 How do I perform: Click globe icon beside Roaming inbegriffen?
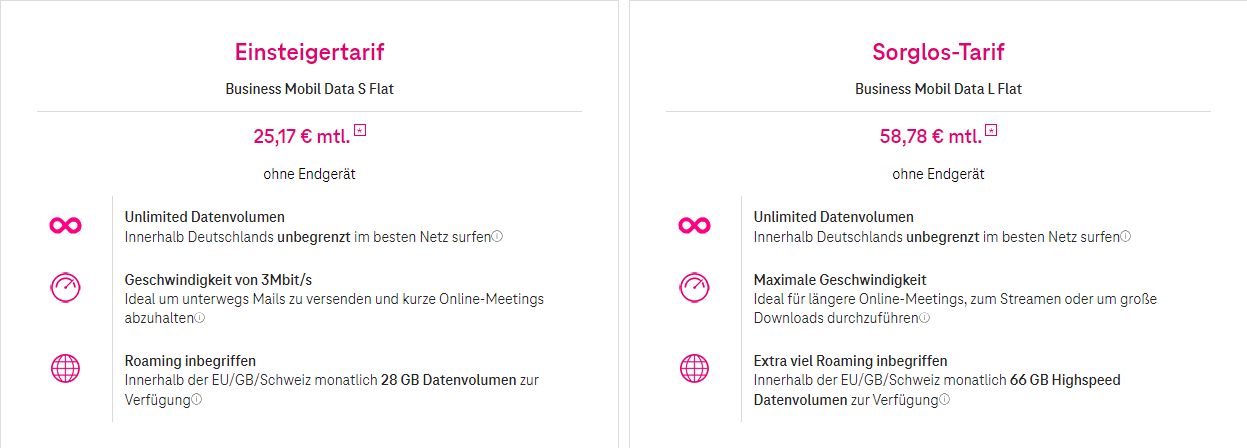pos(65,368)
